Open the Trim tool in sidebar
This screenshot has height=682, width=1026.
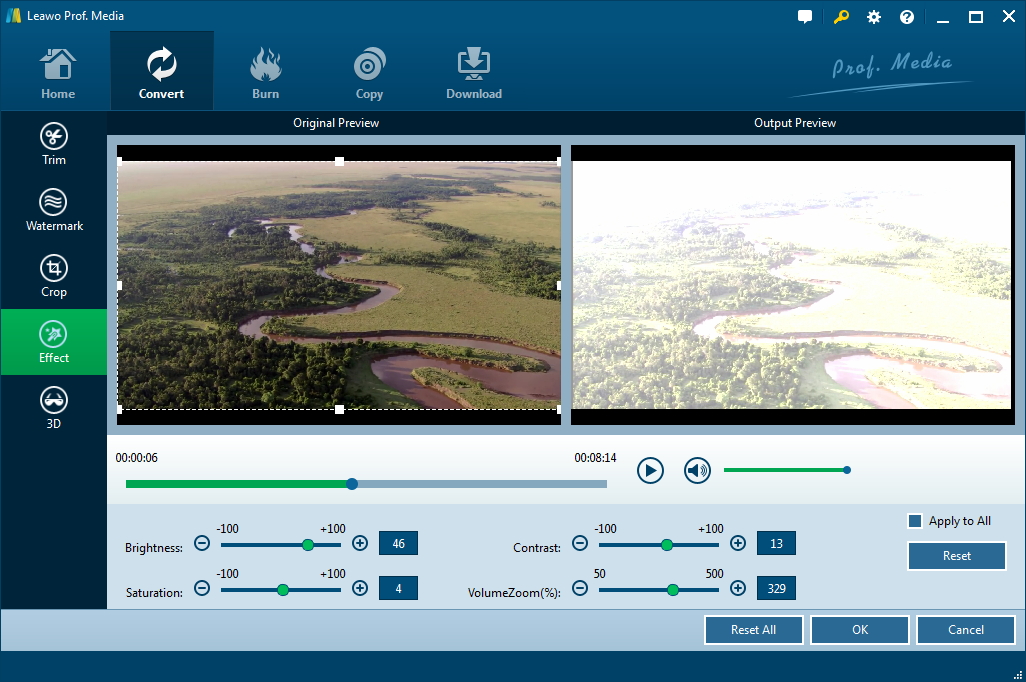[x=54, y=144]
